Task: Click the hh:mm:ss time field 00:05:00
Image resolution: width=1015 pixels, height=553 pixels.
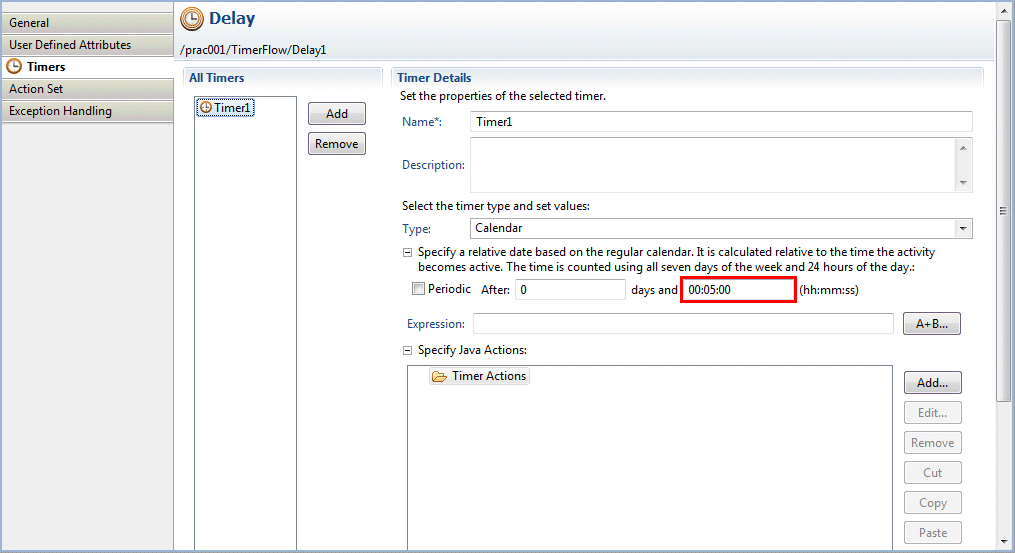Action: (738, 289)
